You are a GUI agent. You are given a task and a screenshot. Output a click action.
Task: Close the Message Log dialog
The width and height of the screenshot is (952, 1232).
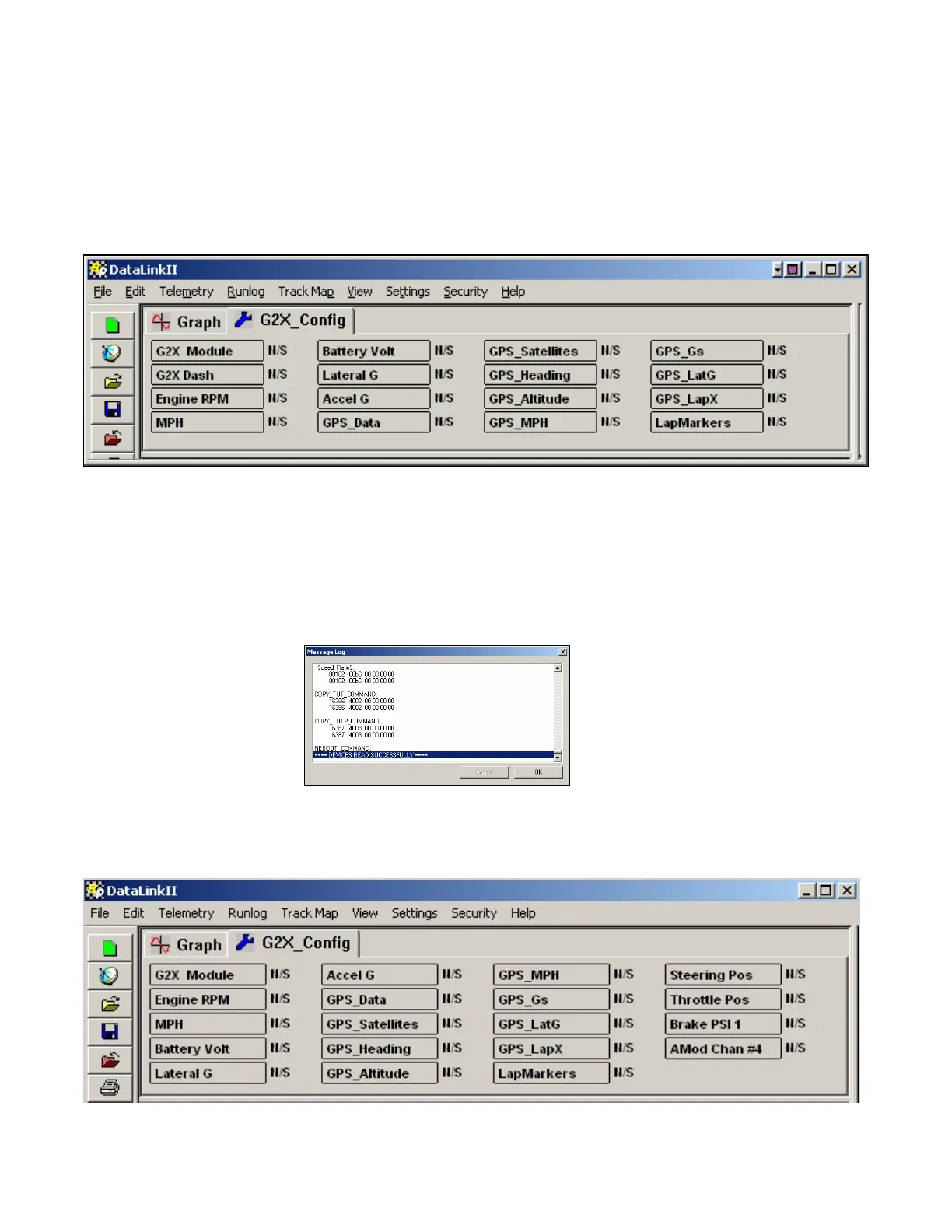point(563,652)
